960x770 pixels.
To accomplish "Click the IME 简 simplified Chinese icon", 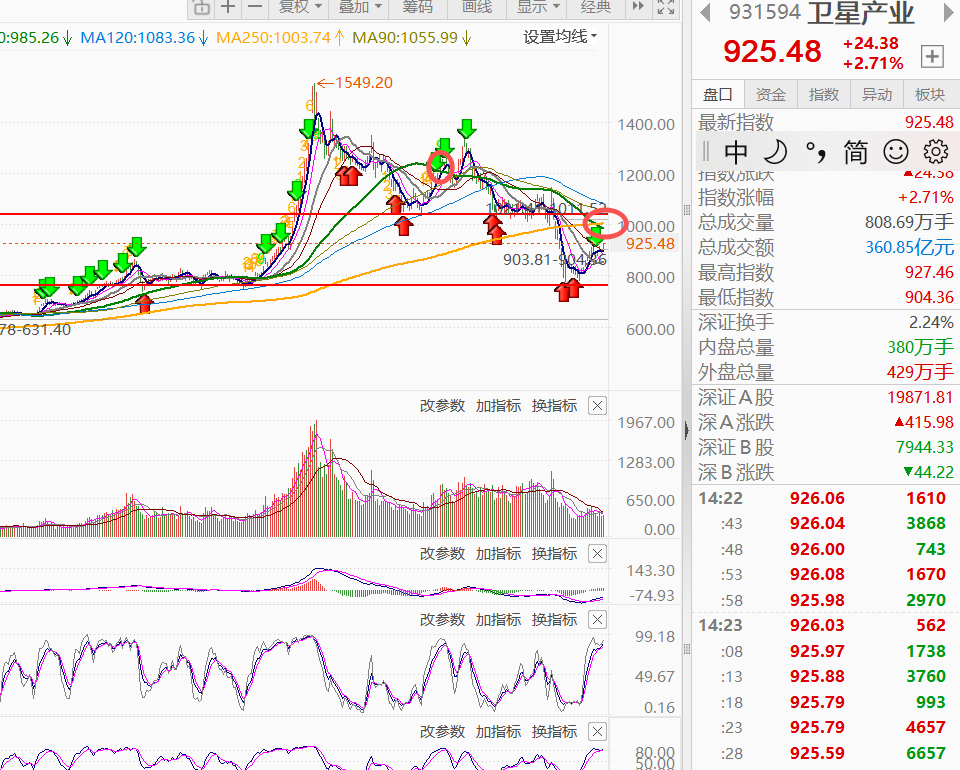I will pyautogui.click(x=855, y=152).
